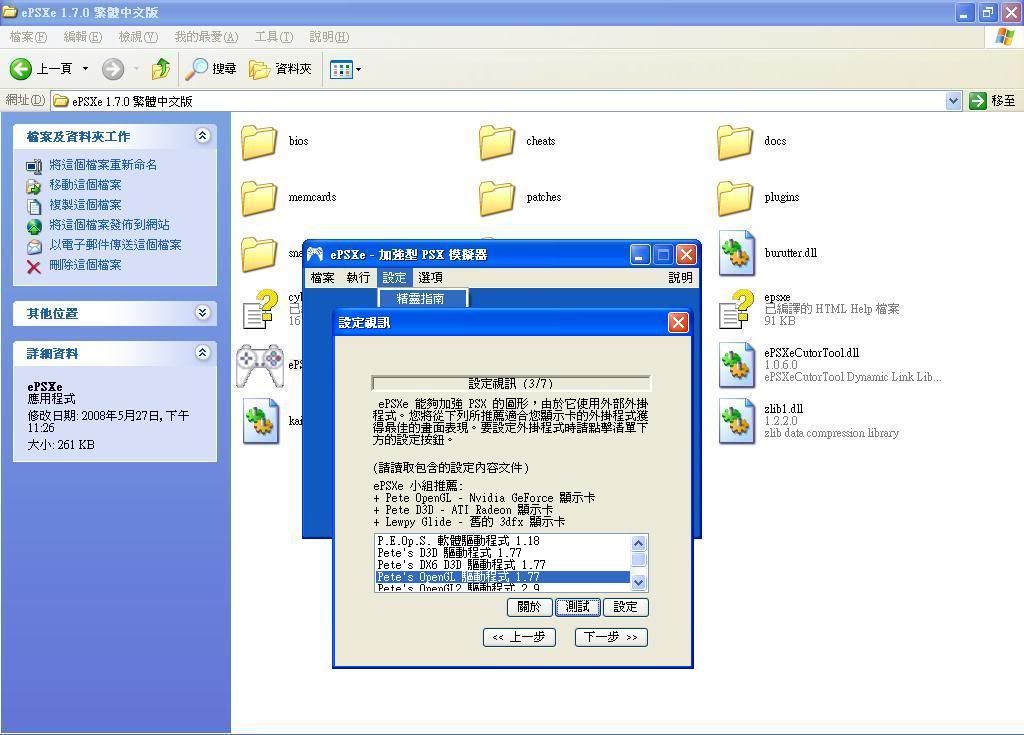This screenshot has width=1024, height=735.
Task: Open the Explorer 工具(T) menu
Action: click(x=274, y=37)
